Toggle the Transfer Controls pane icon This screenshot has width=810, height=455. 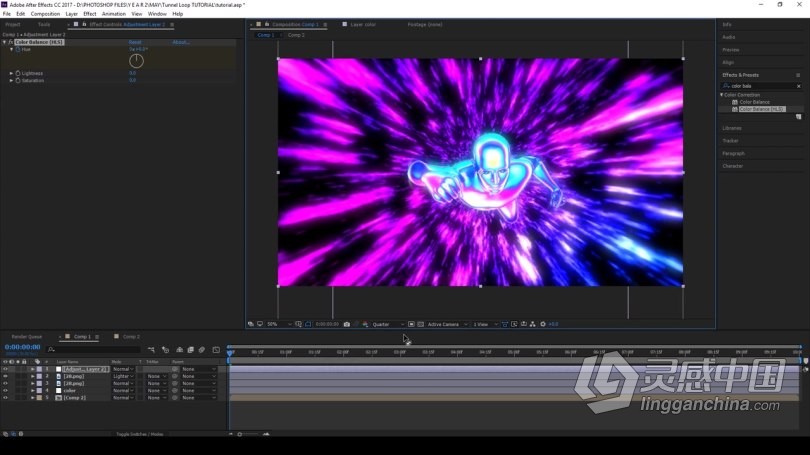(13, 434)
